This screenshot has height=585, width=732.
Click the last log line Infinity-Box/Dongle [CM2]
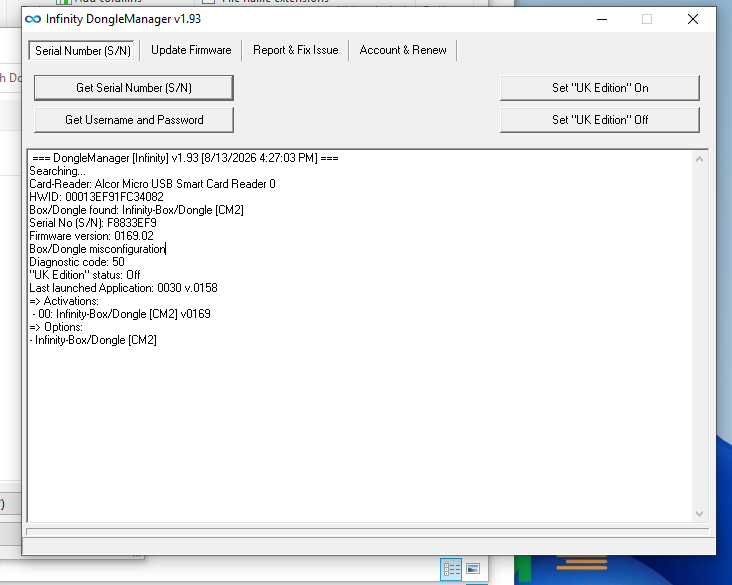[x=93, y=341]
